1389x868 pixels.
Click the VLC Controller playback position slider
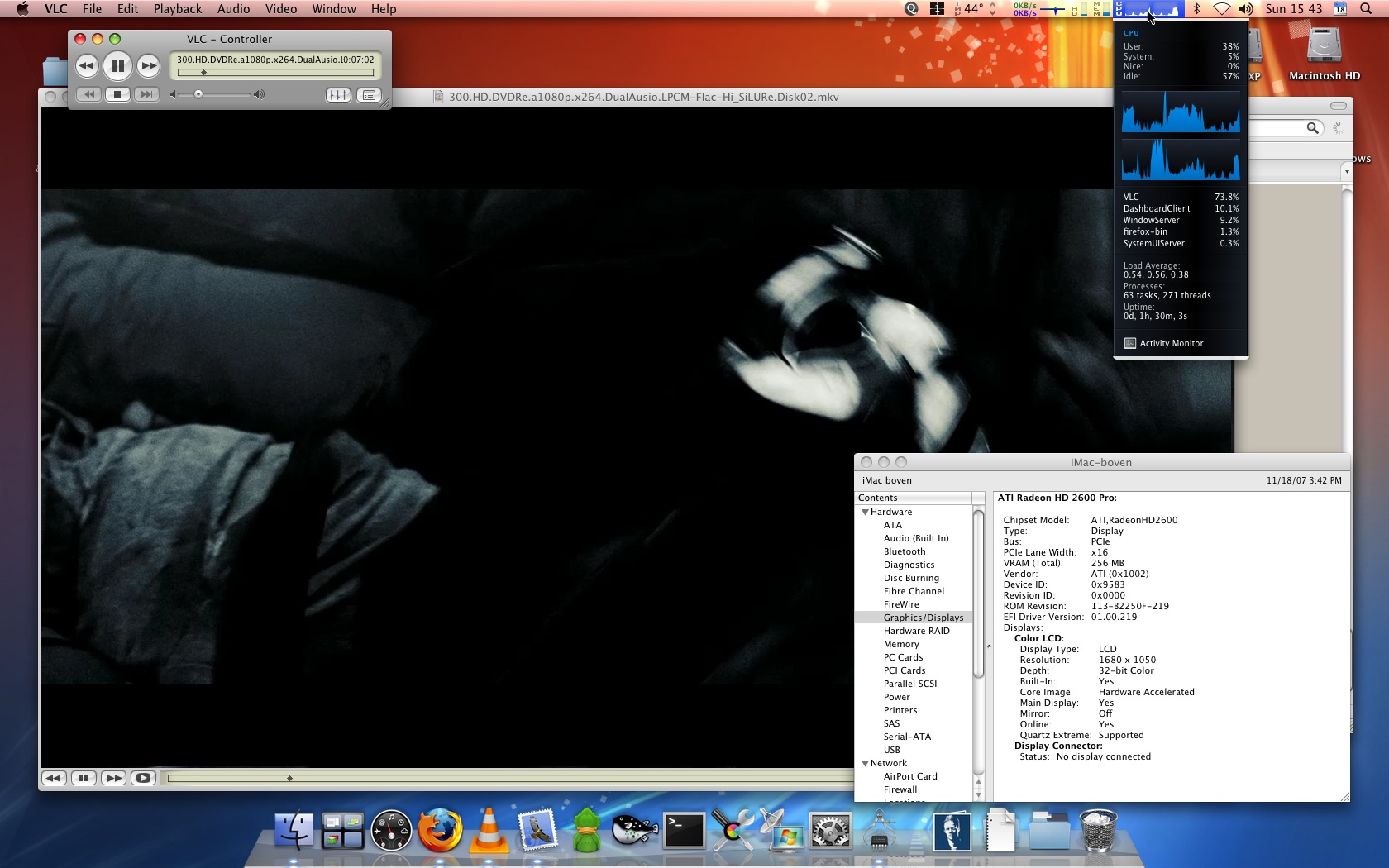point(276,73)
